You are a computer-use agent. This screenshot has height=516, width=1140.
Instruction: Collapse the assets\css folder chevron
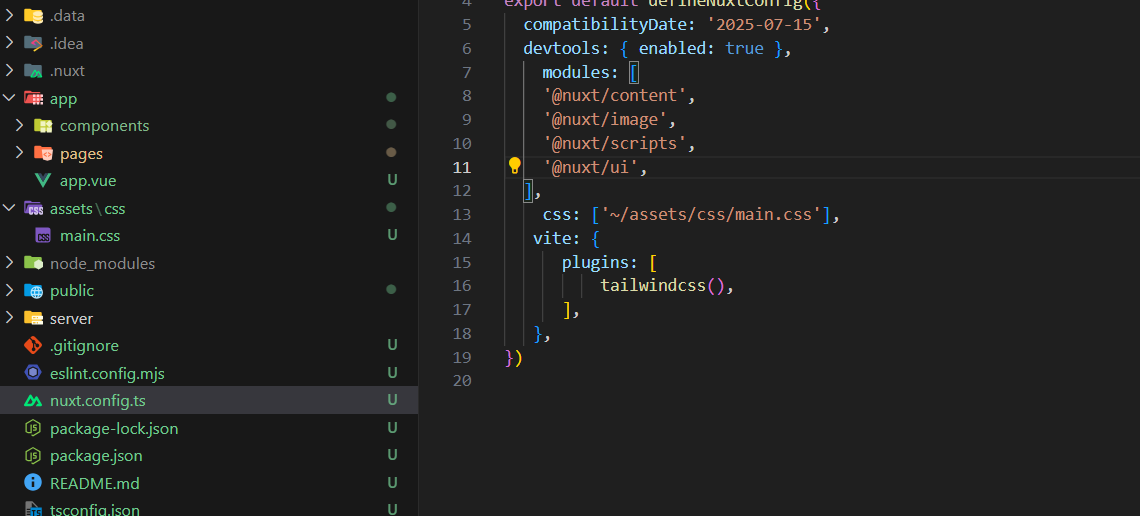(x=9, y=209)
